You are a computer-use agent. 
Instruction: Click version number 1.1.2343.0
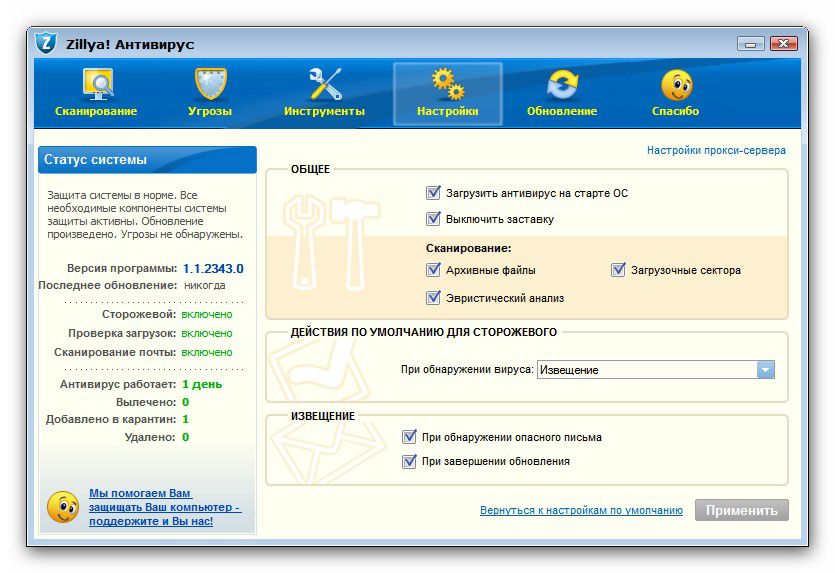click(x=213, y=269)
